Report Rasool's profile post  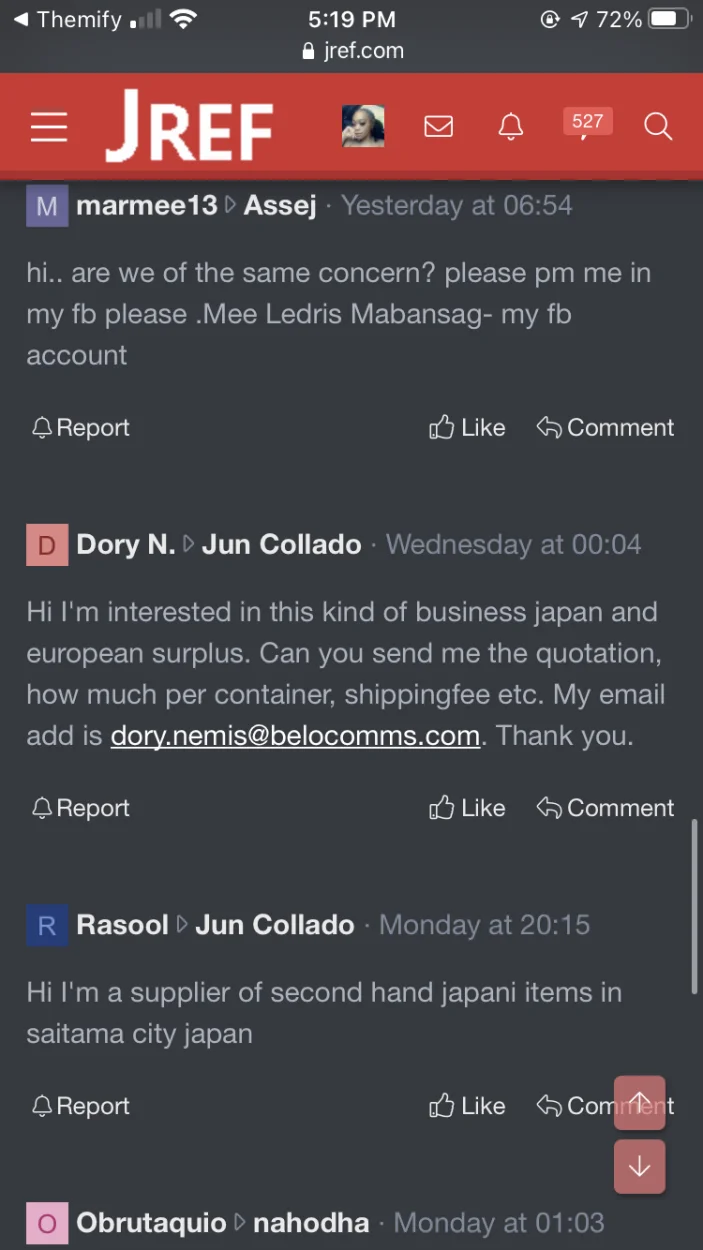(x=81, y=1106)
